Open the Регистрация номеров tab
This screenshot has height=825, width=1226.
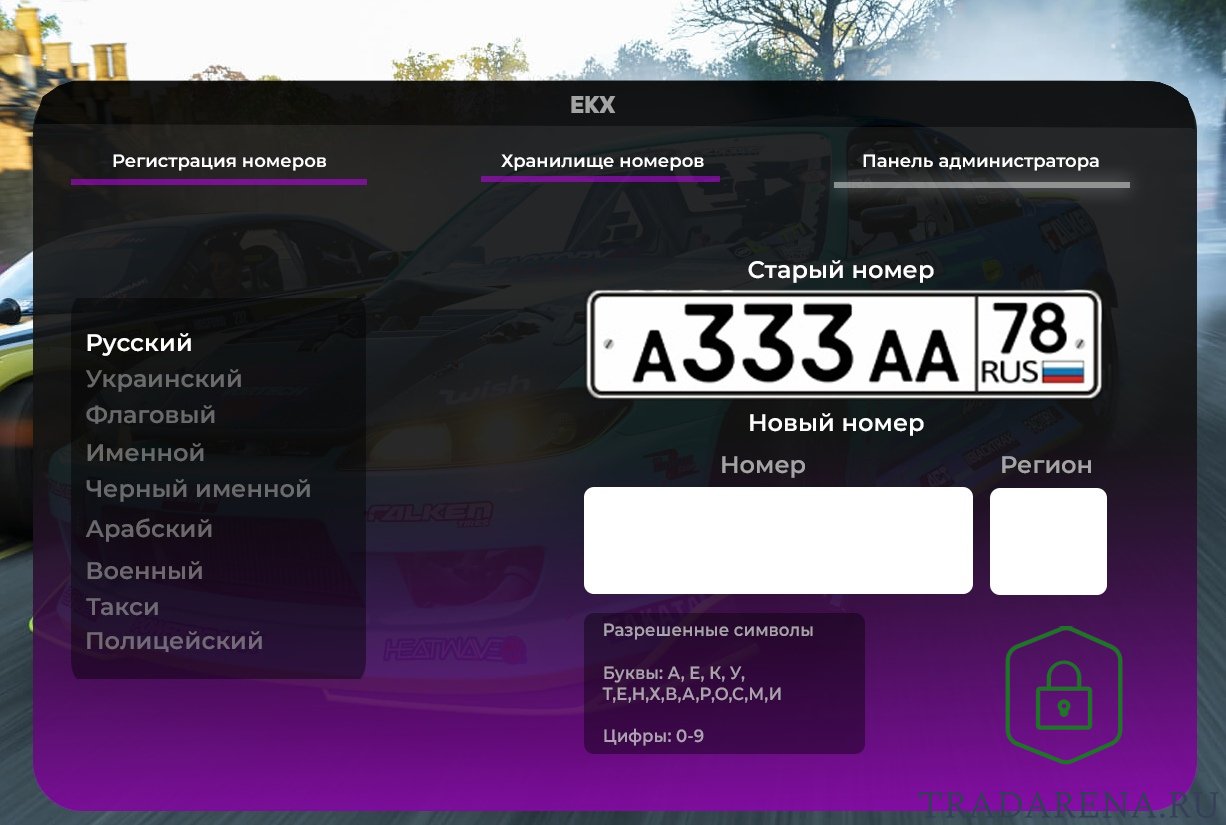point(219,161)
